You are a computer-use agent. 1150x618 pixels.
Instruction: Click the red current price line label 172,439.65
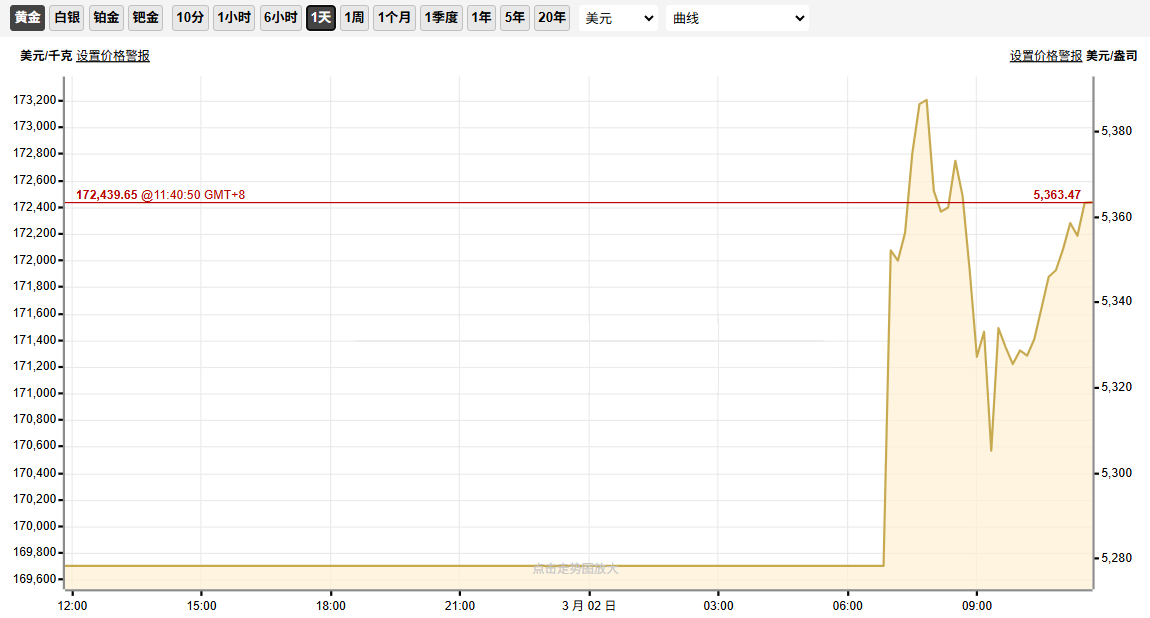click(107, 195)
